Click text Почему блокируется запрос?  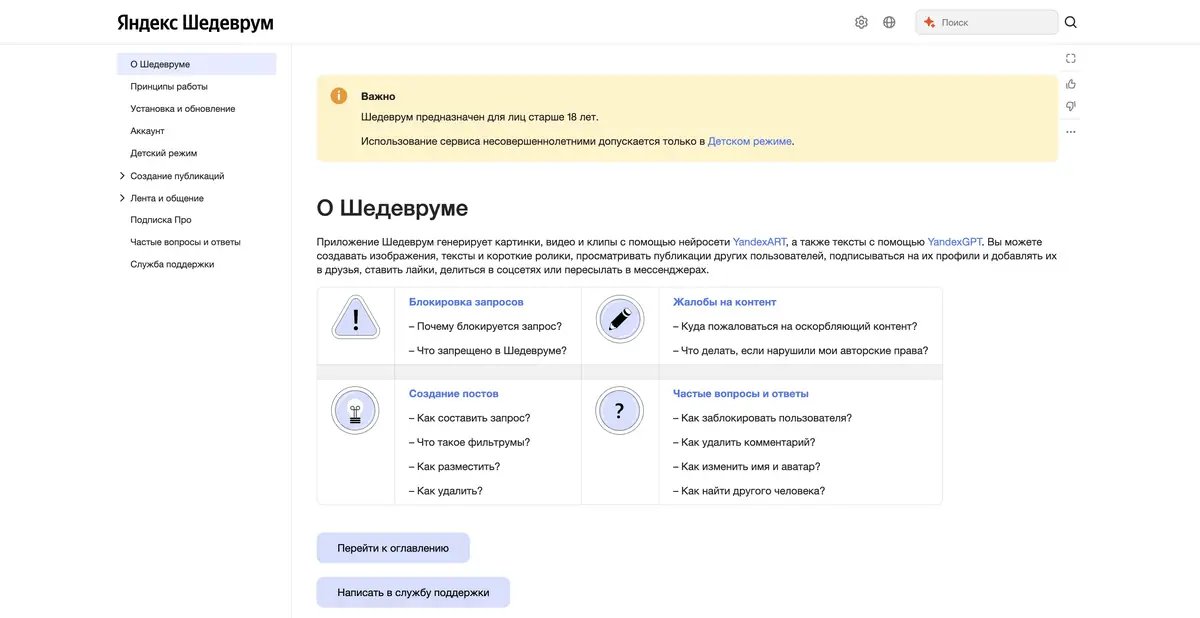[x=489, y=326]
